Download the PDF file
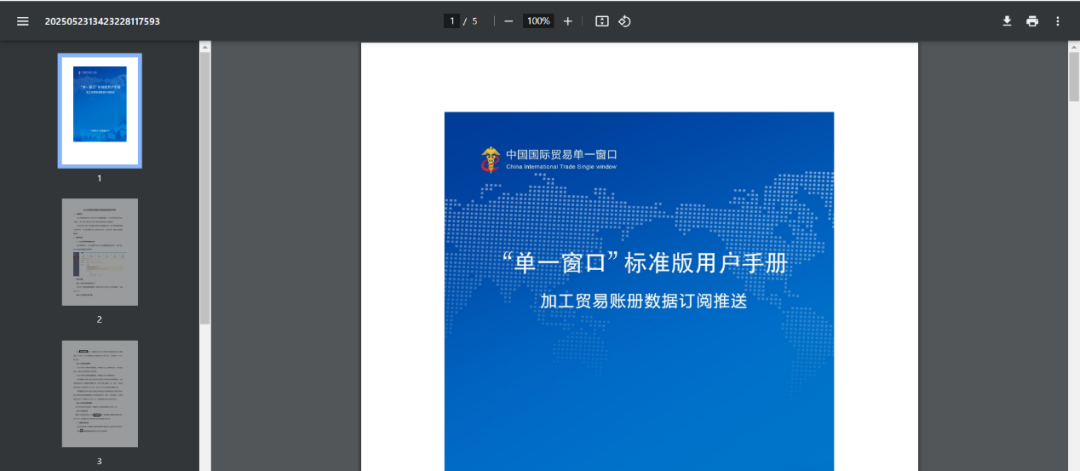The image size is (1080, 471). tap(1007, 21)
